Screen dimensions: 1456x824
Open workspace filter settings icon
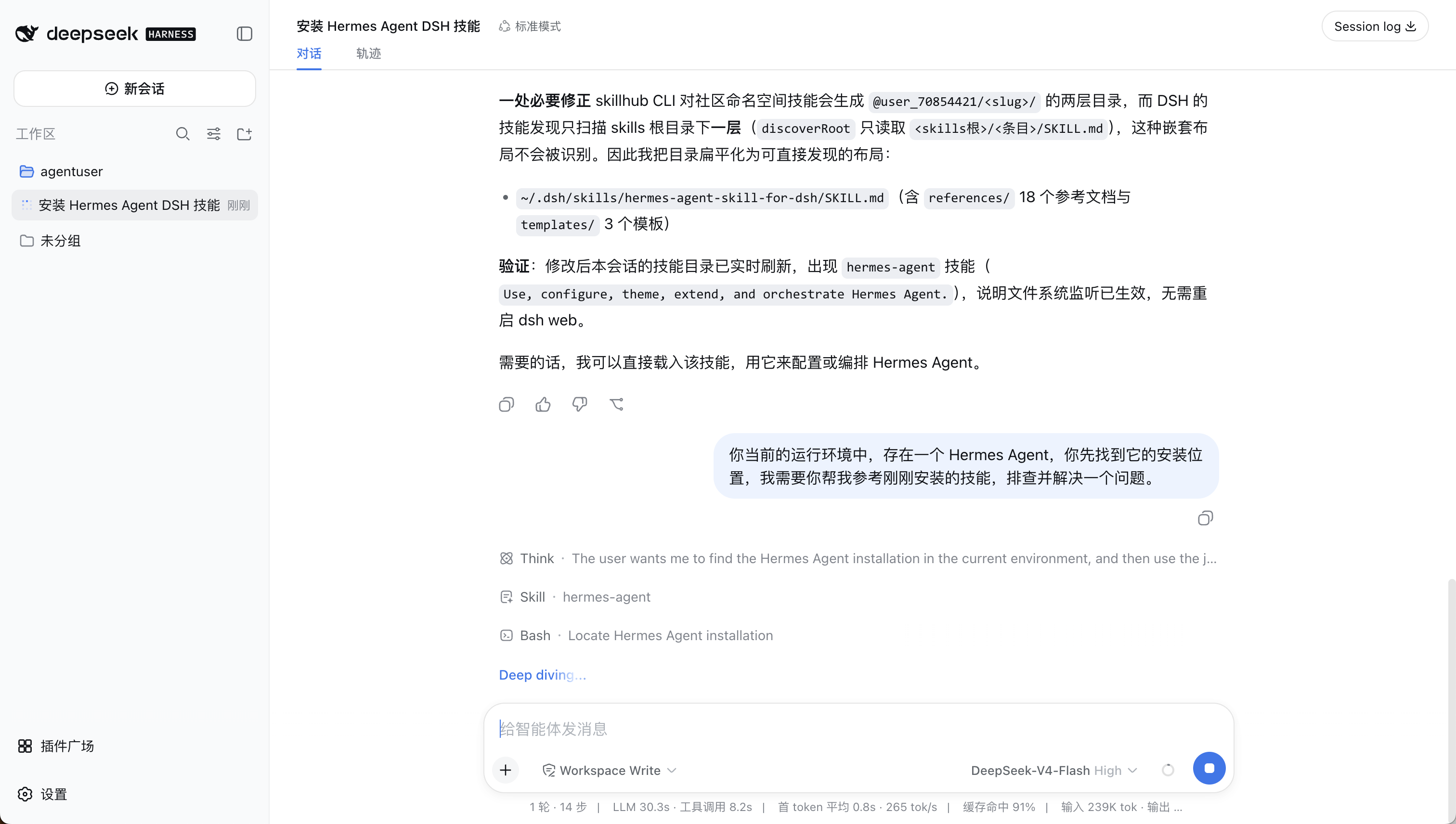[213, 134]
